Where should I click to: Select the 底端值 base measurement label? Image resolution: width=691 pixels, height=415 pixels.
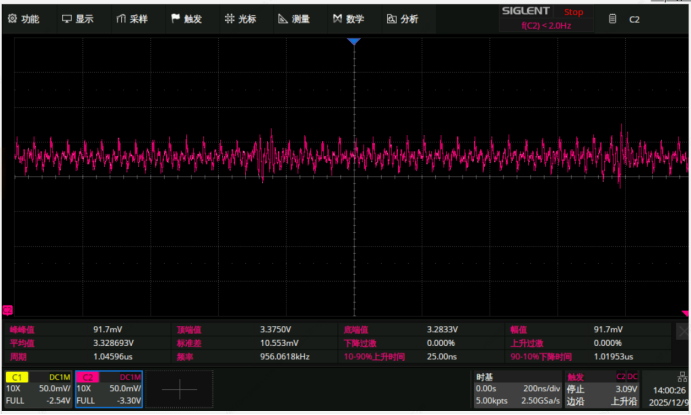click(x=356, y=330)
